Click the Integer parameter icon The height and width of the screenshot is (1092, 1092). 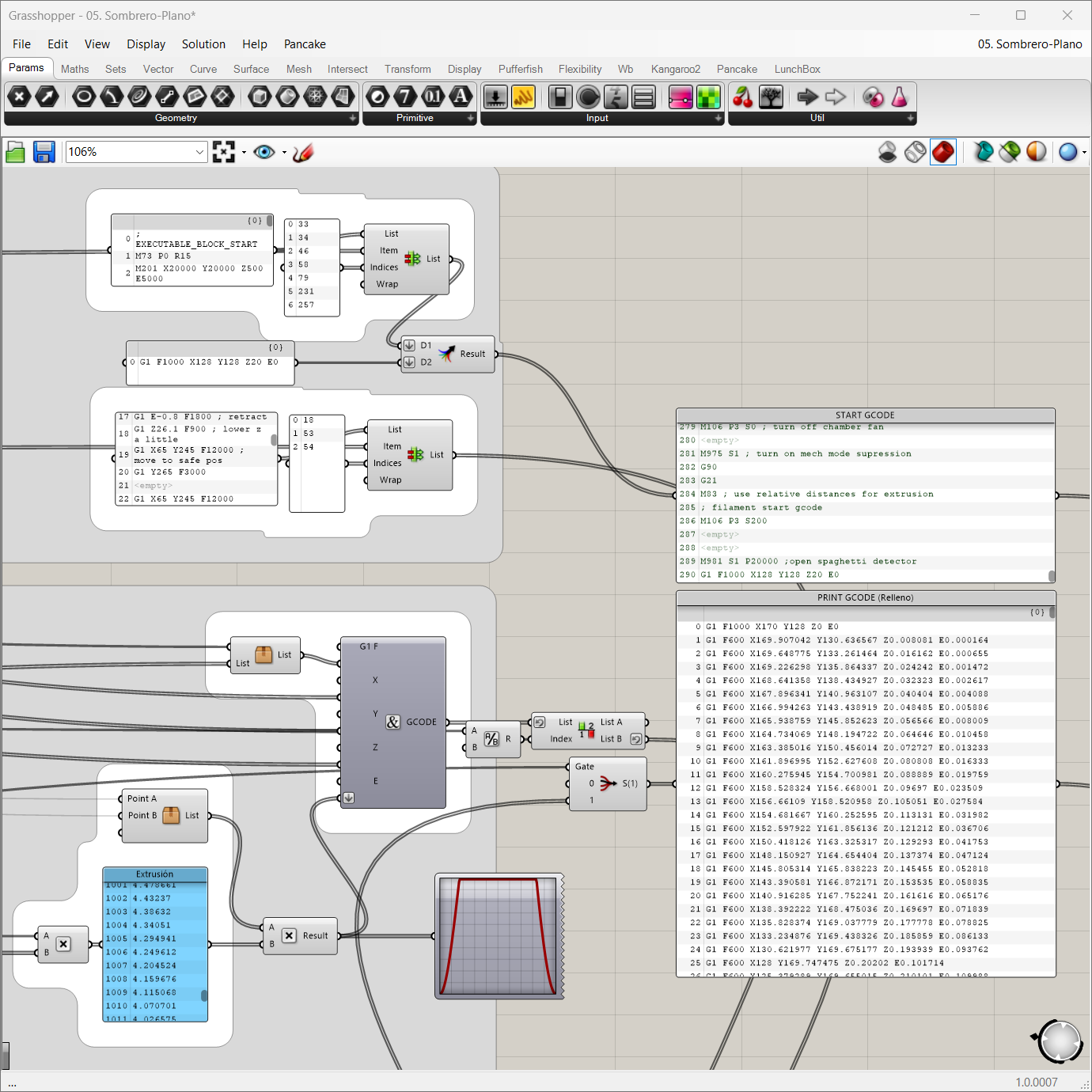point(405,97)
